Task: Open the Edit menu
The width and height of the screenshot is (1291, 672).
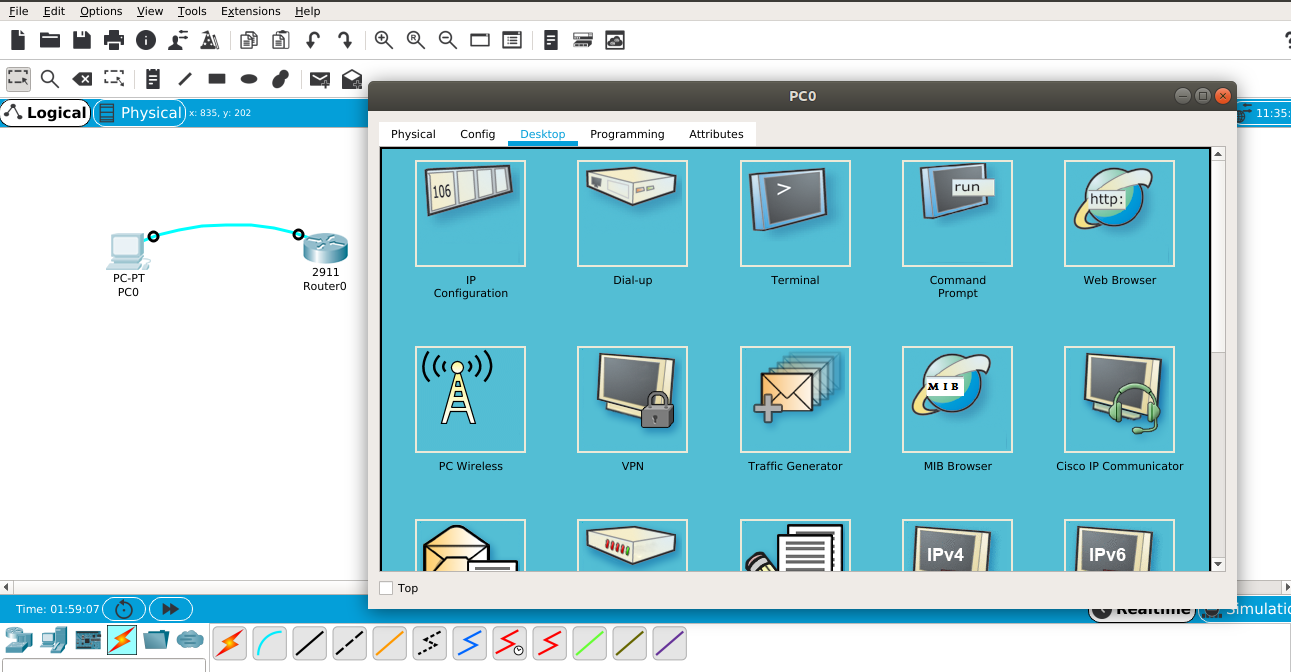Action: coord(54,11)
